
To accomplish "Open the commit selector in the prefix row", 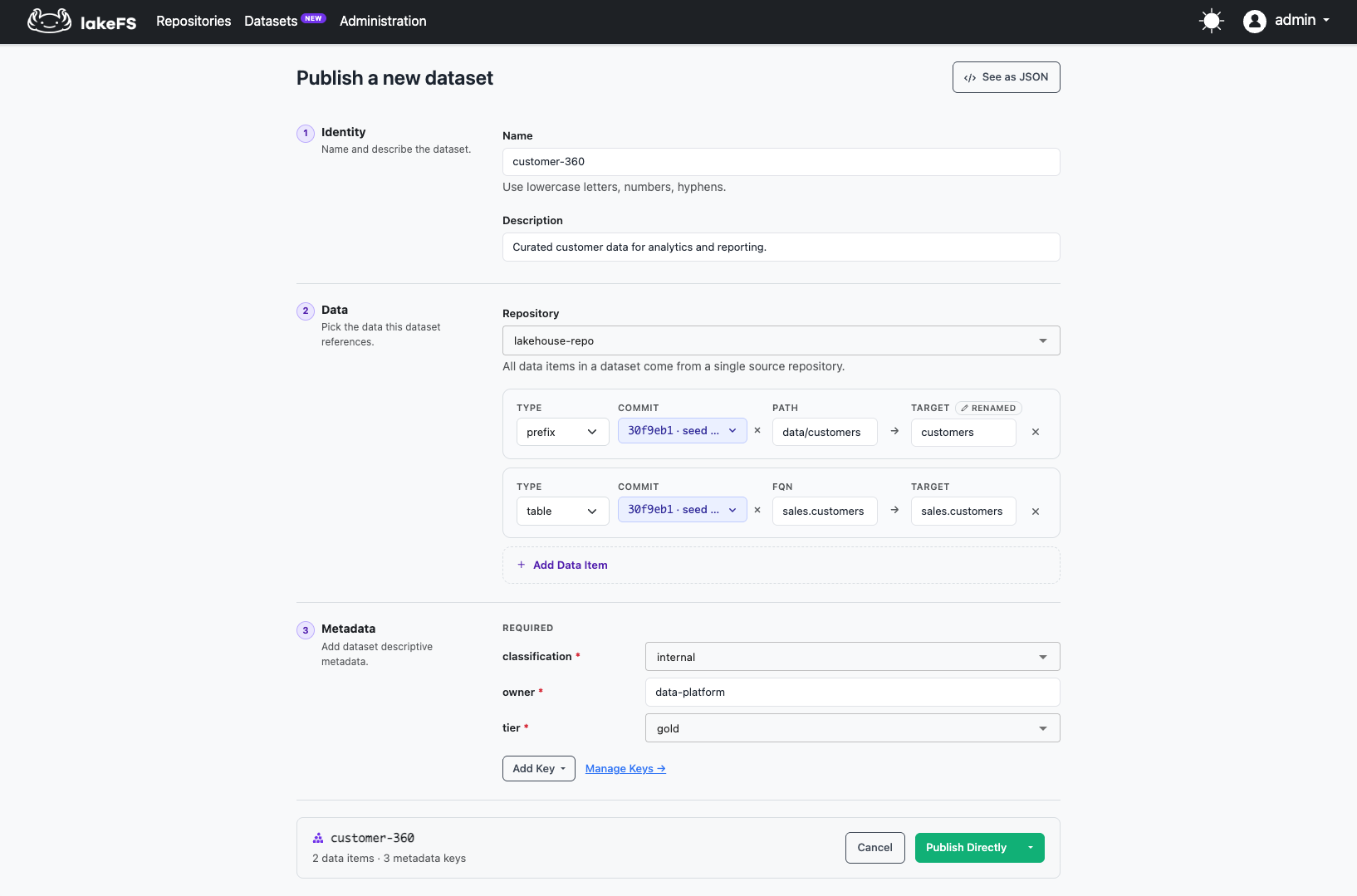I will 683,431.
